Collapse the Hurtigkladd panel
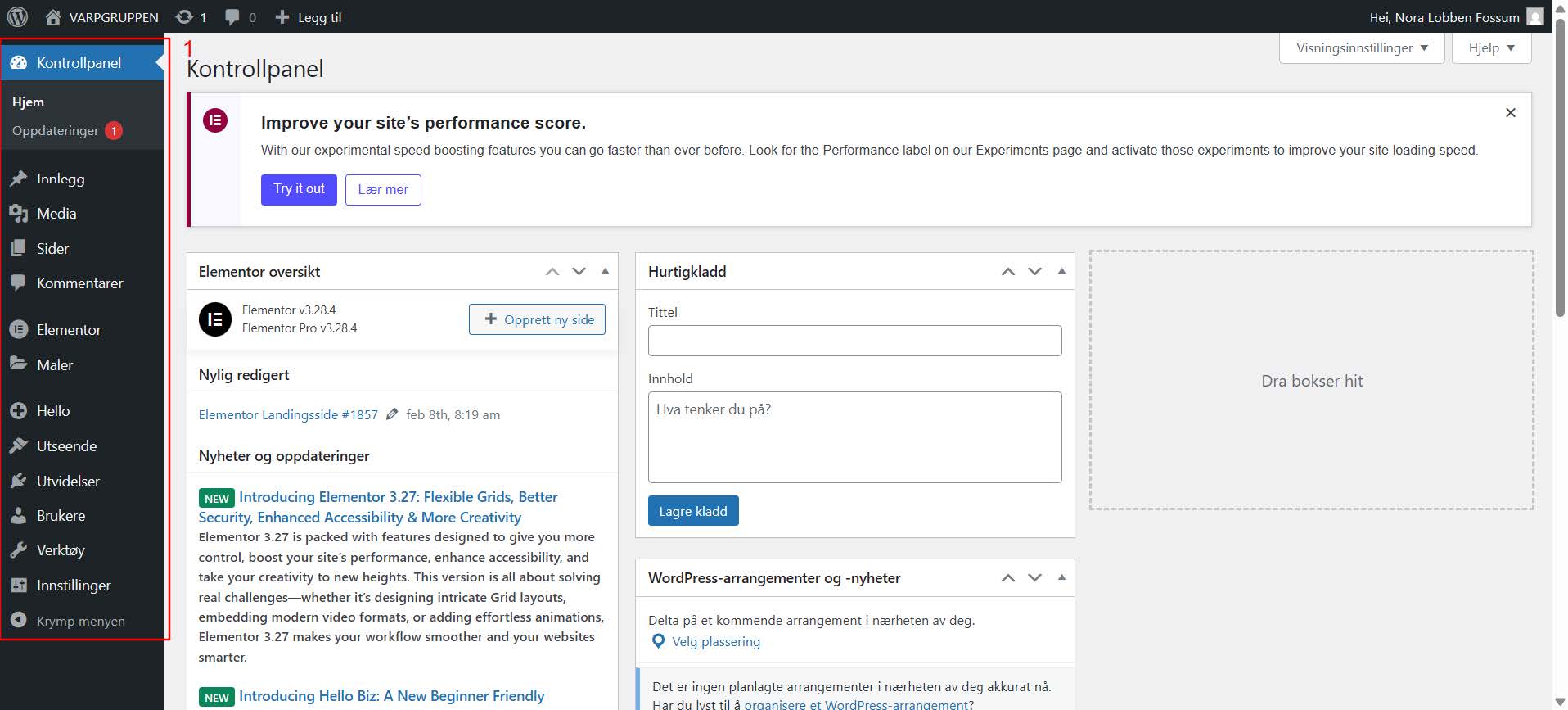Viewport: 1568px width, 710px height. (1061, 271)
